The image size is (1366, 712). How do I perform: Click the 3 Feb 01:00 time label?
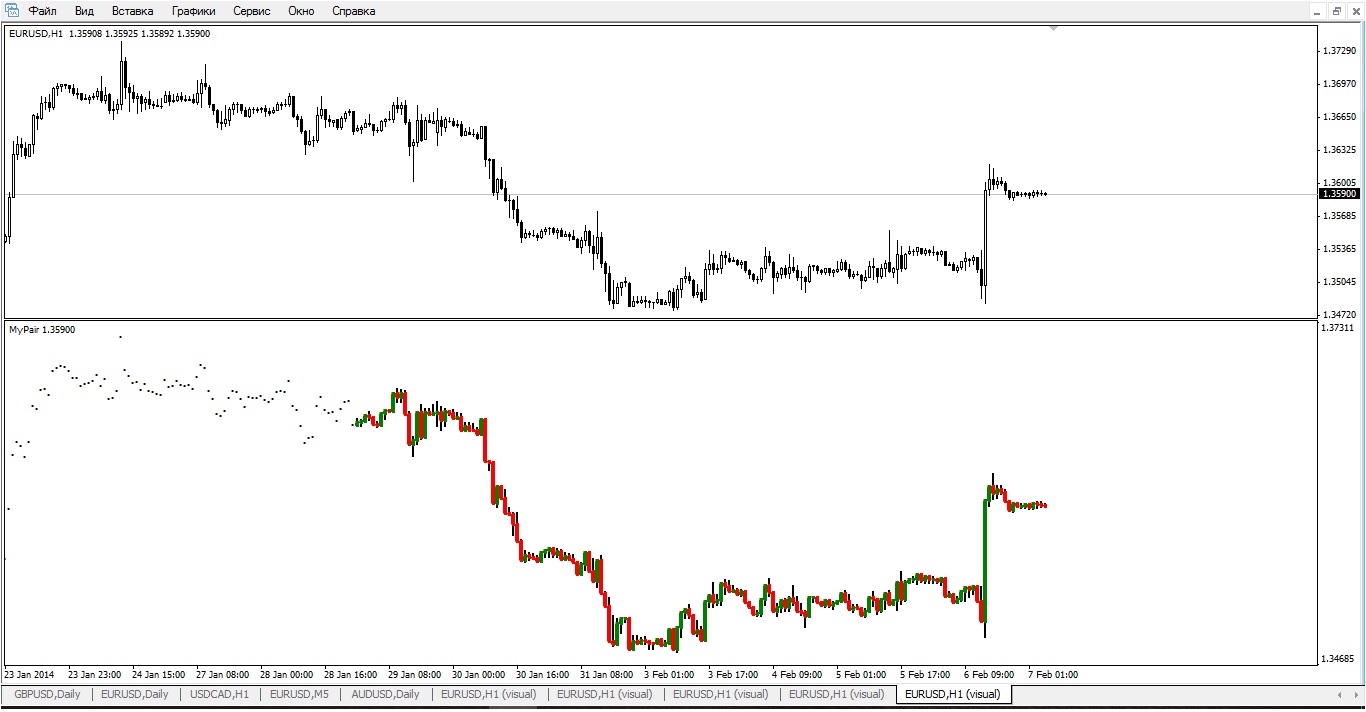[669, 675]
